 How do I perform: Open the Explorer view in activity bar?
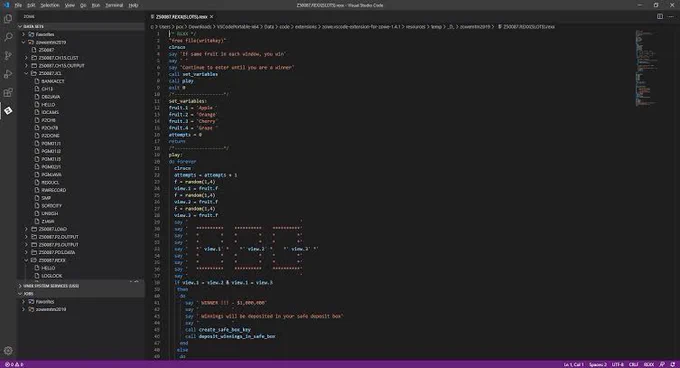pos(8,19)
